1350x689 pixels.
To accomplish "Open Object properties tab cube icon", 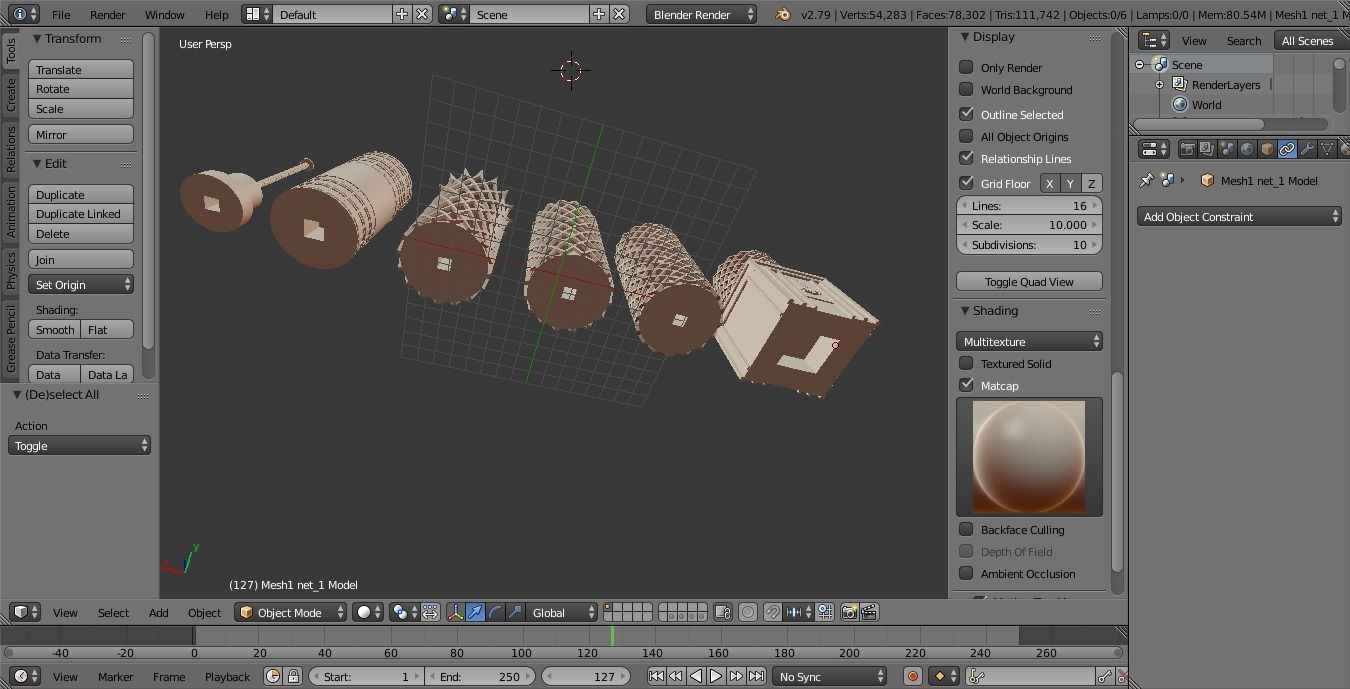I will pyautogui.click(x=1267, y=149).
